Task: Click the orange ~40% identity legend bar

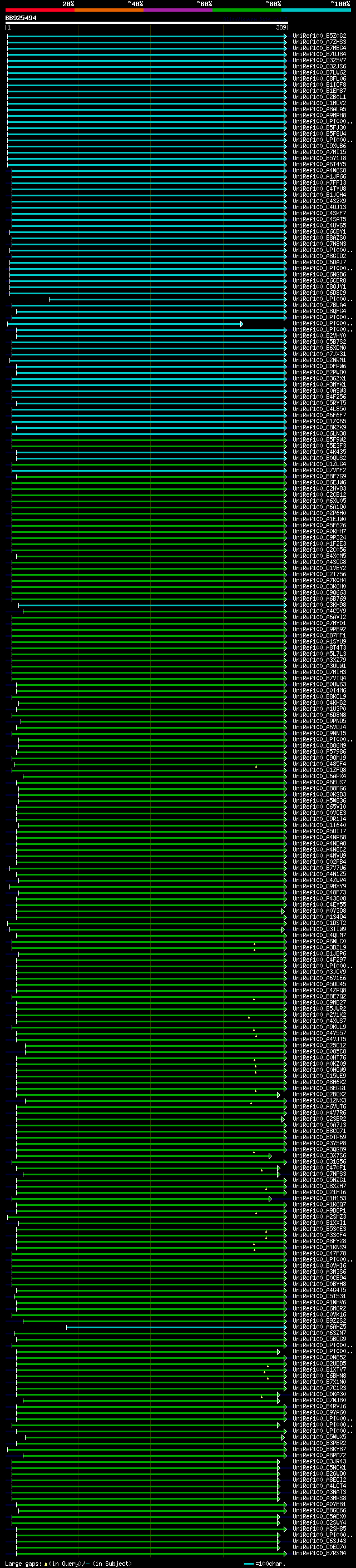Action: (109, 10)
